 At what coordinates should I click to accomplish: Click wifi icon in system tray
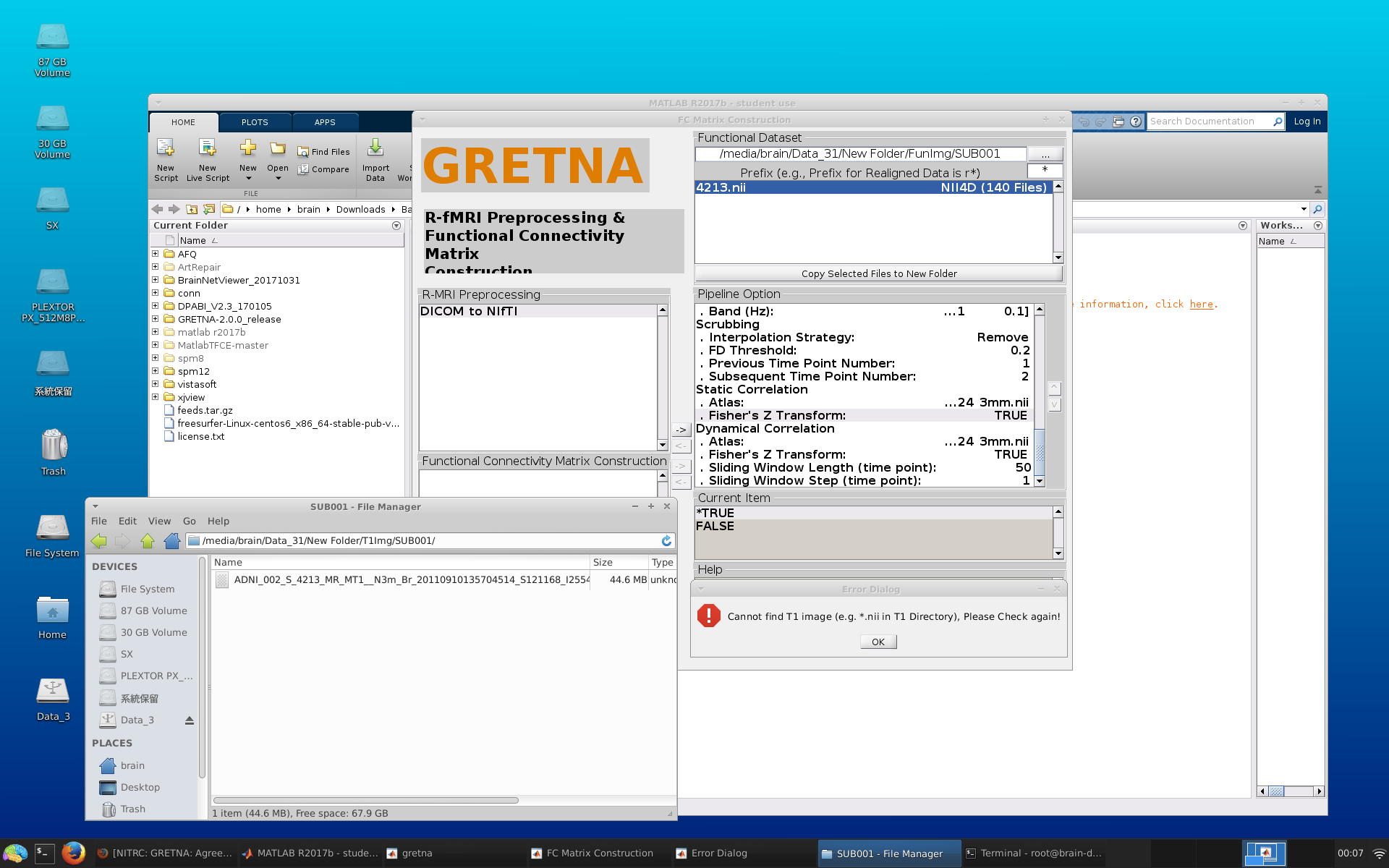click(x=1379, y=854)
